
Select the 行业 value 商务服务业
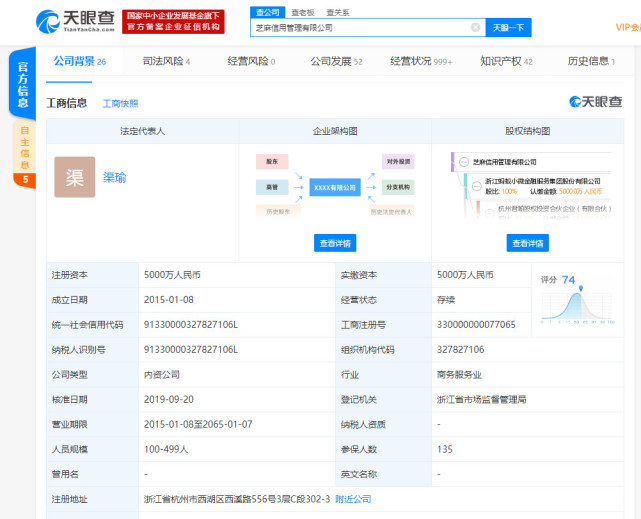pos(459,375)
